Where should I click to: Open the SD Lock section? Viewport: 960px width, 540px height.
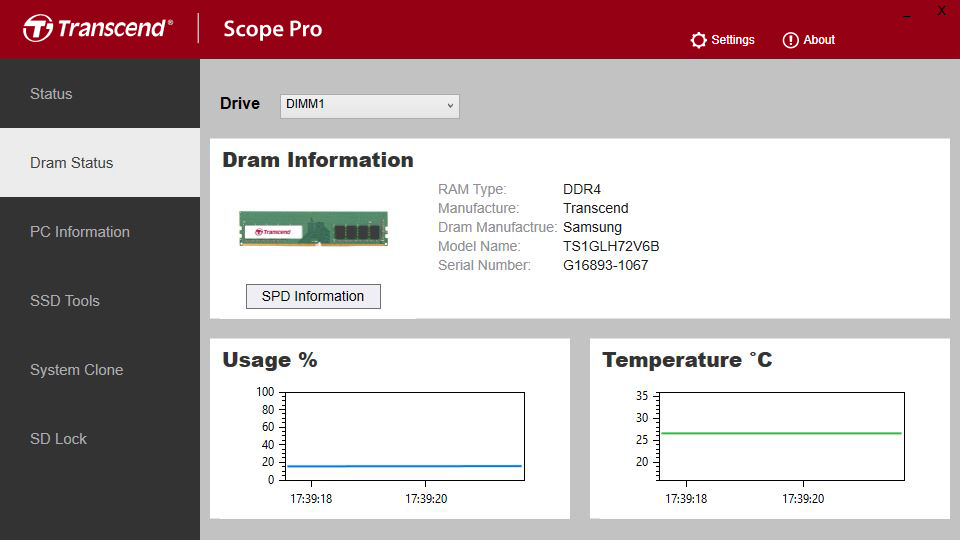100,439
